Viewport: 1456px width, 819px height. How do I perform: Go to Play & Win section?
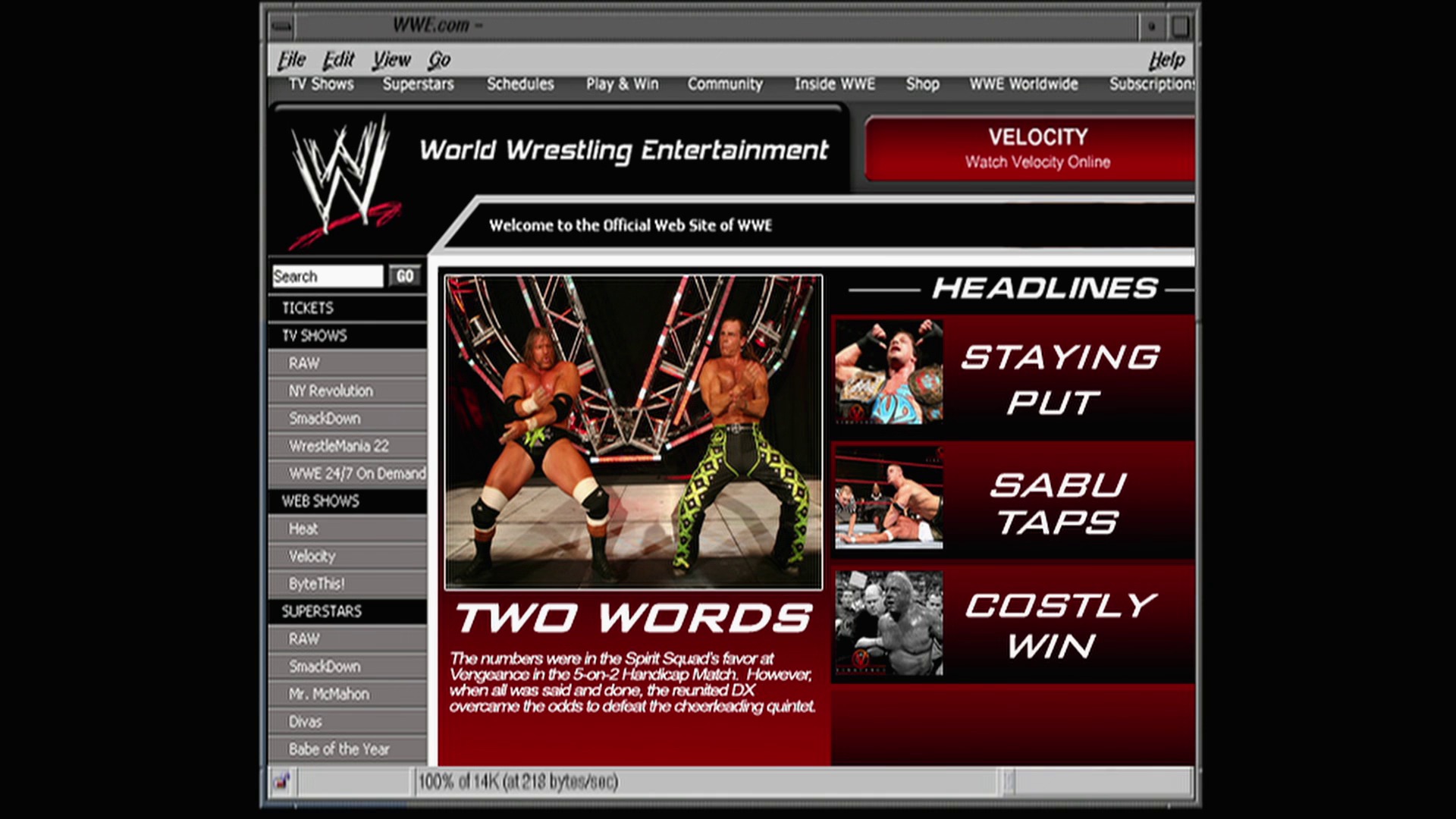pos(622,84)
